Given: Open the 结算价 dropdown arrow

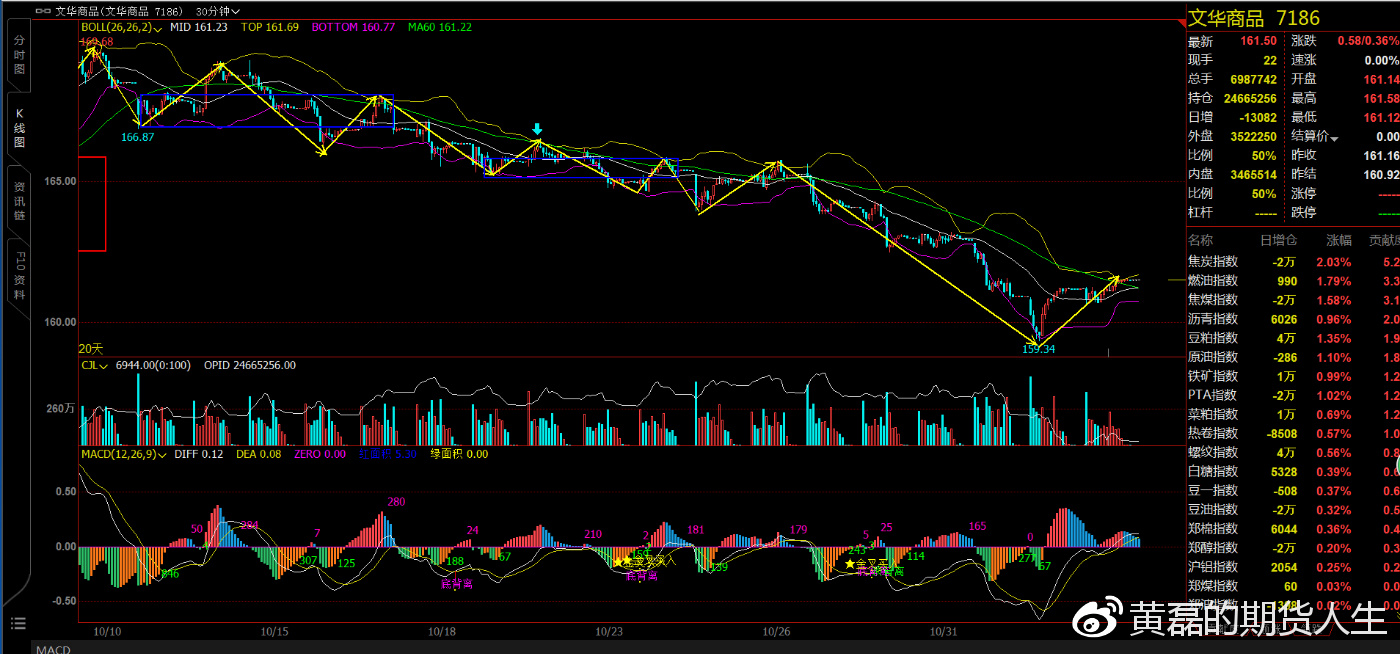Looking at the screenshot, I should (x=1333, y=137).
